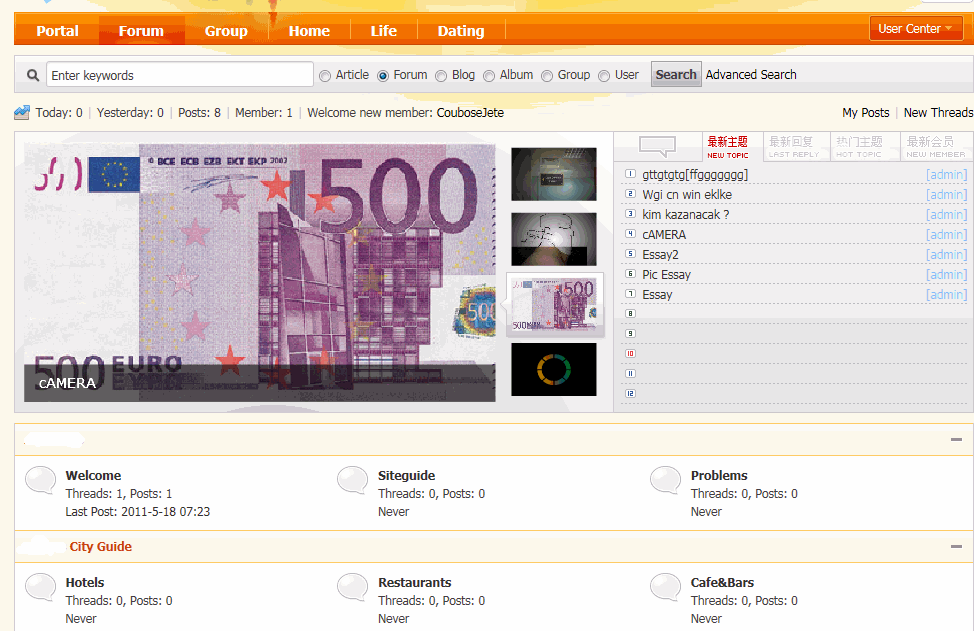Select the Album search radio button

[489, 76]
